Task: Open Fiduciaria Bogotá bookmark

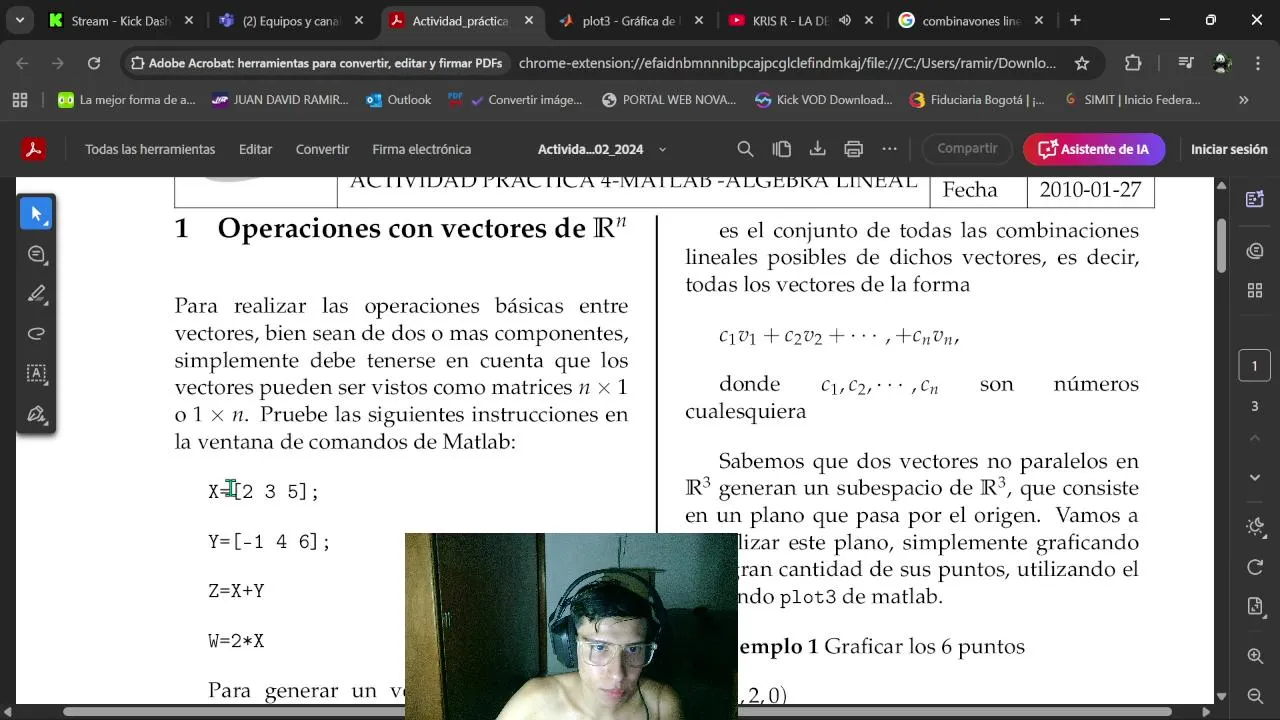Action: 977,100
